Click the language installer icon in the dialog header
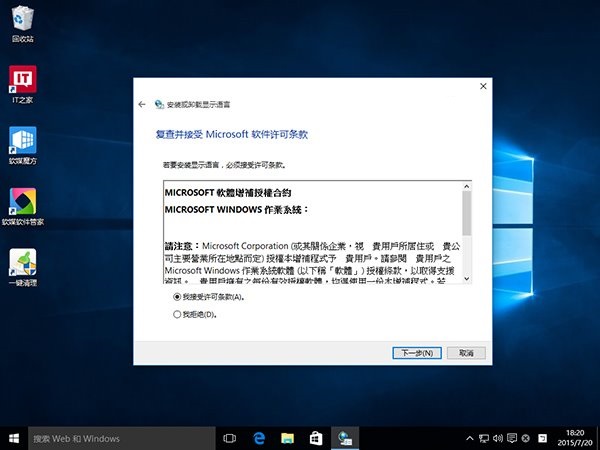 tap(159, 104)
